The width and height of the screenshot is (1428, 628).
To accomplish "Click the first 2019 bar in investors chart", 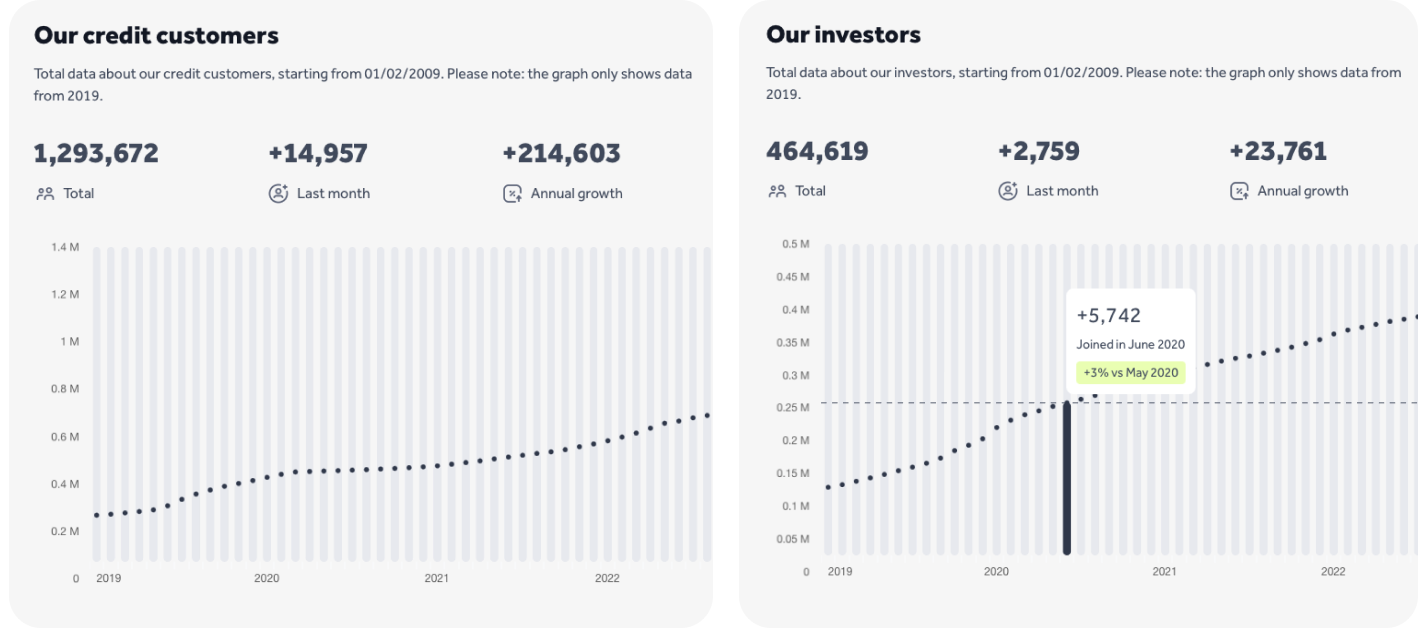I will click(x=828, y=400).
